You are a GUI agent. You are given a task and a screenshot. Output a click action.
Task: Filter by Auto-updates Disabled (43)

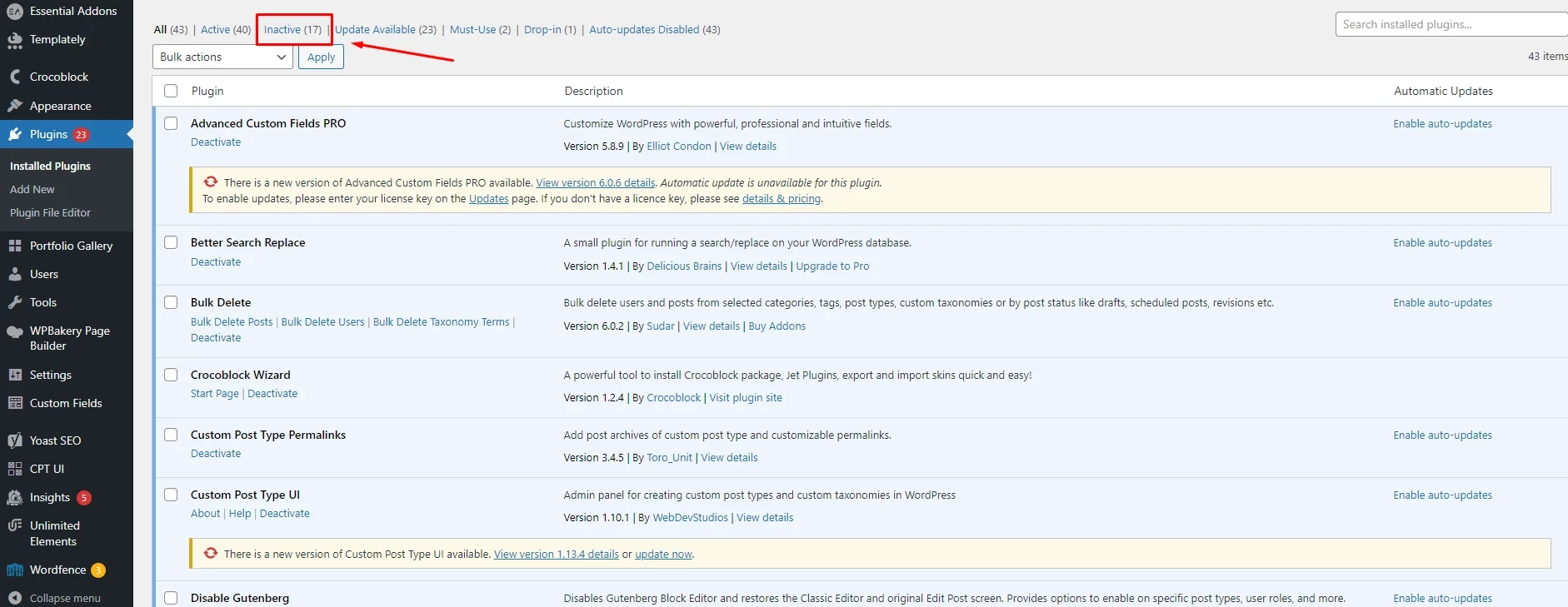[655, 29]
